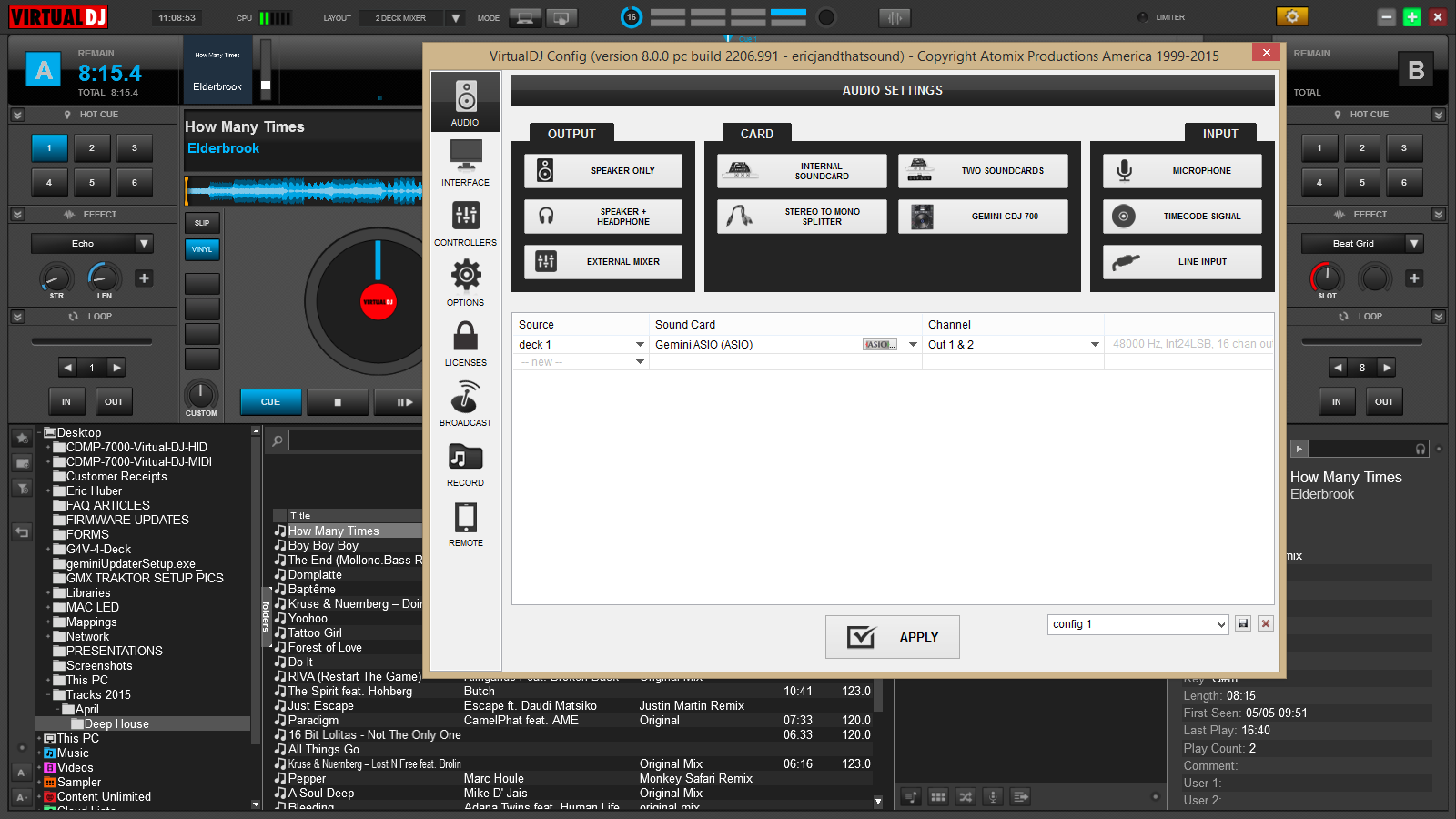Adjust the Echo LEN knob
The width and height of the screenshot is (1456, 819).
click(x=104, y=278)
